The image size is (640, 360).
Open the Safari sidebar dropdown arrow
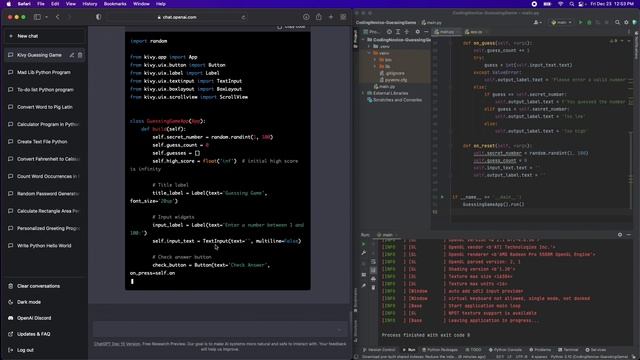tap(47, 17)
